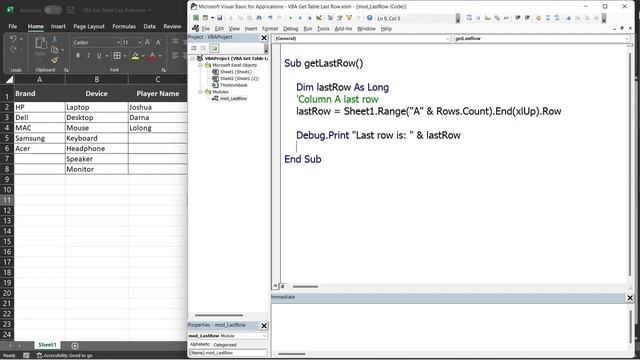Screen dimensions: 640x360
Task: Collapse the Modules folder node
Action: [200, 92]
